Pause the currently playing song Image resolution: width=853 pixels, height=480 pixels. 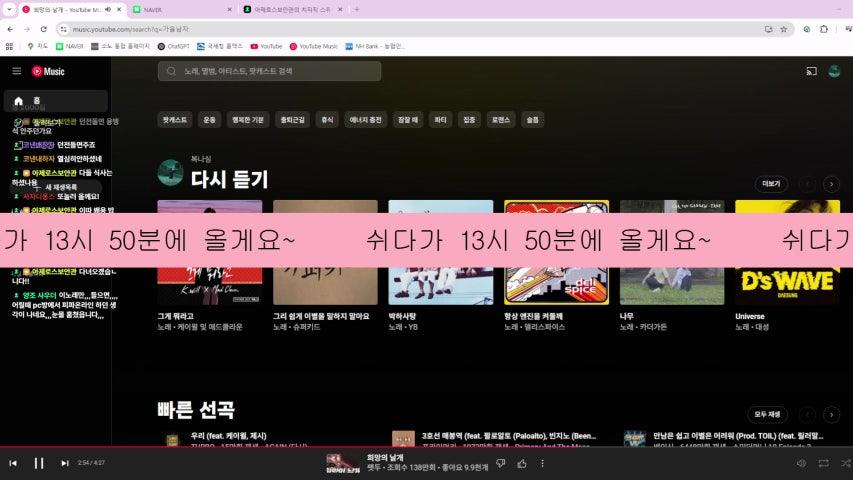click(39, 463)
